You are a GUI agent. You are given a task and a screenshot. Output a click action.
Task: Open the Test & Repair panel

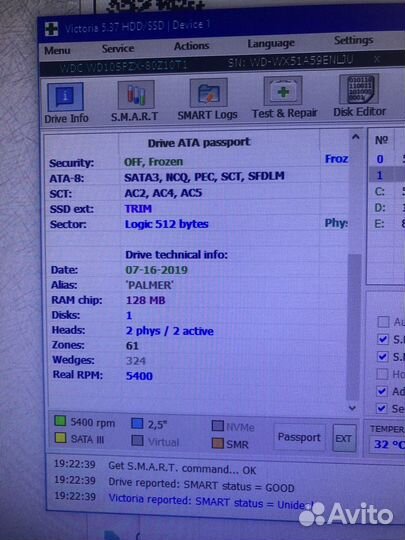tap(284, 98)
